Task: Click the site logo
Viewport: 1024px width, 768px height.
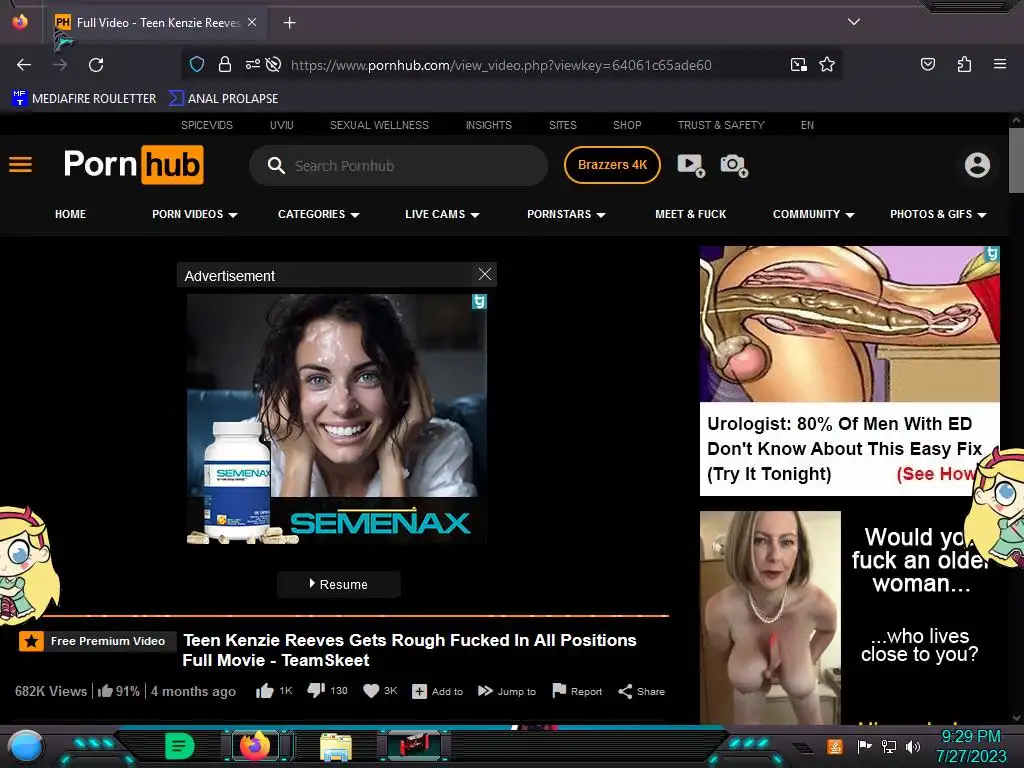Action: click(x=133, y=165)
